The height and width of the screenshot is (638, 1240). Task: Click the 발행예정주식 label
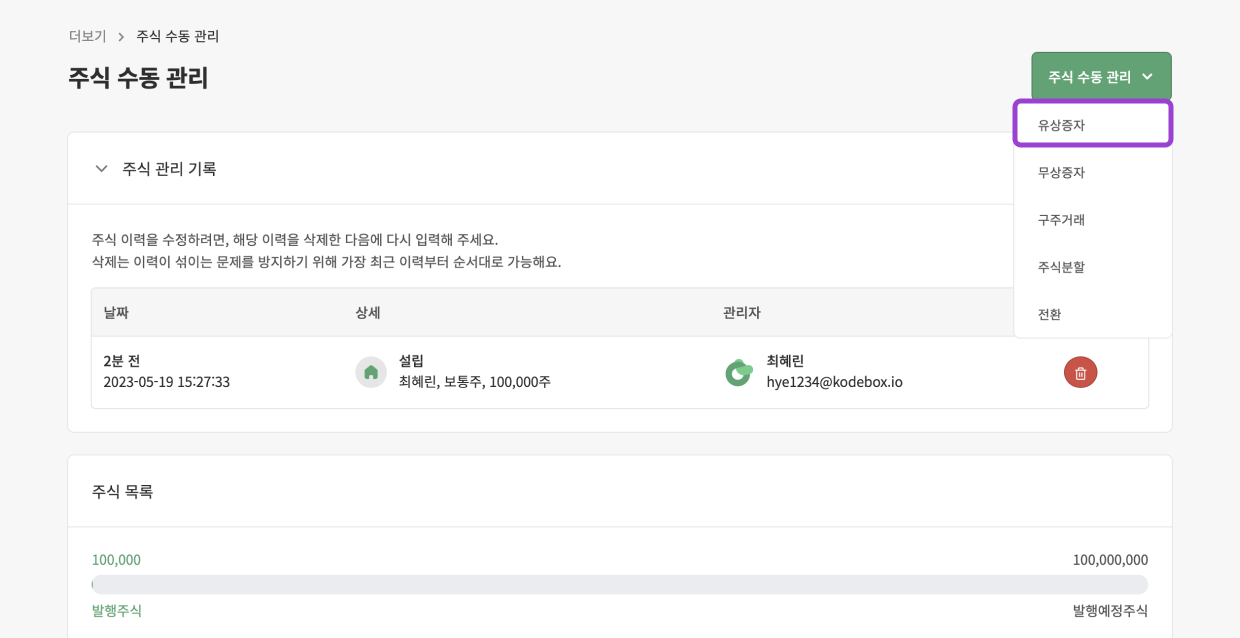[1110, 610]
